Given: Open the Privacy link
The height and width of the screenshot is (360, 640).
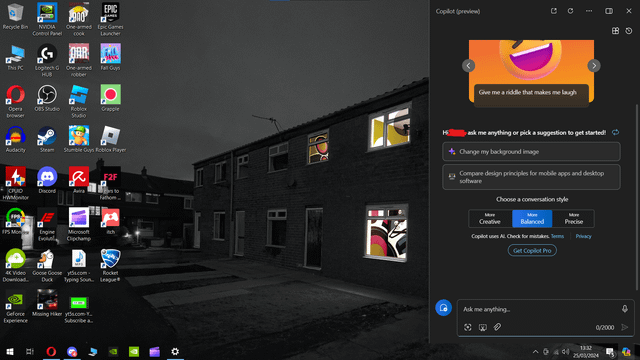Looking at the screenshot, I should pyautogui.click(x=583, y=236).
